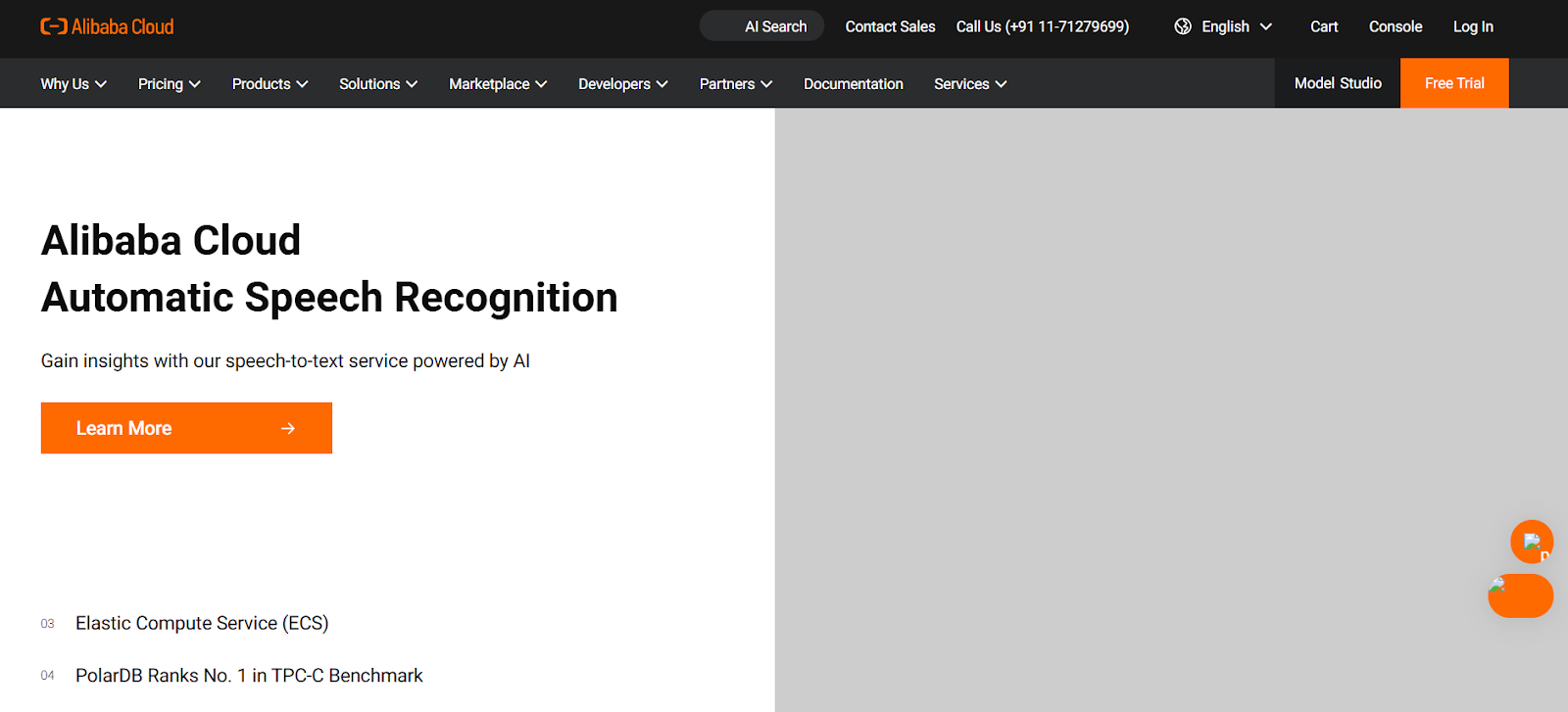
Task: Click Log In
Action: click(1473, 26)
